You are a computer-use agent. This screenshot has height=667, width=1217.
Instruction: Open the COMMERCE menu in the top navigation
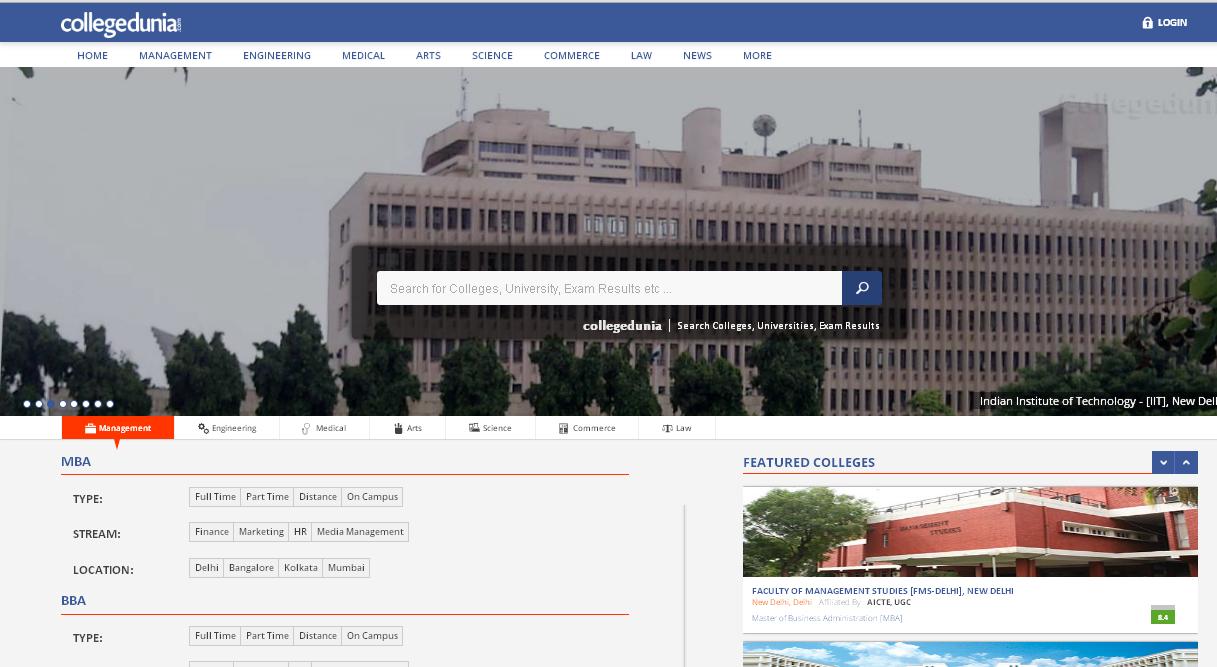point(572,55)
